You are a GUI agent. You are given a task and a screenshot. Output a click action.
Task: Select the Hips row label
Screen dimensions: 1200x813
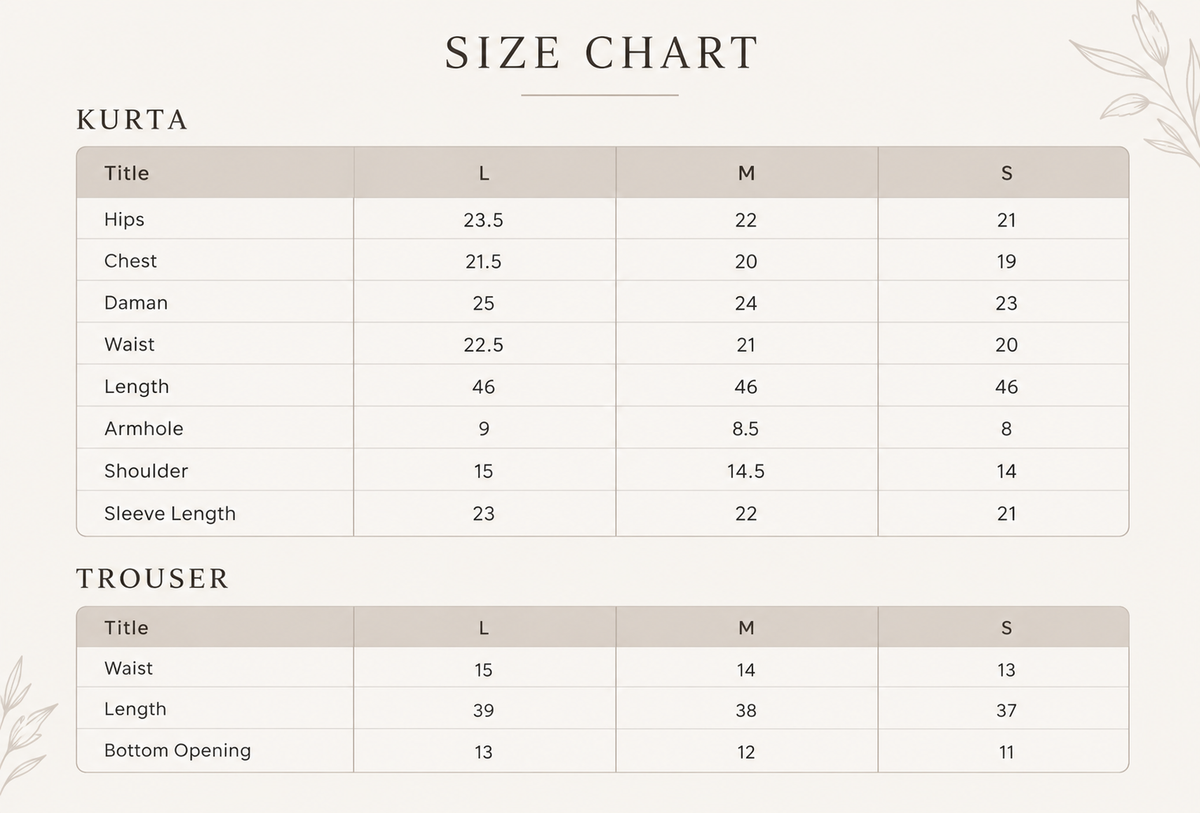pos(124,220)
